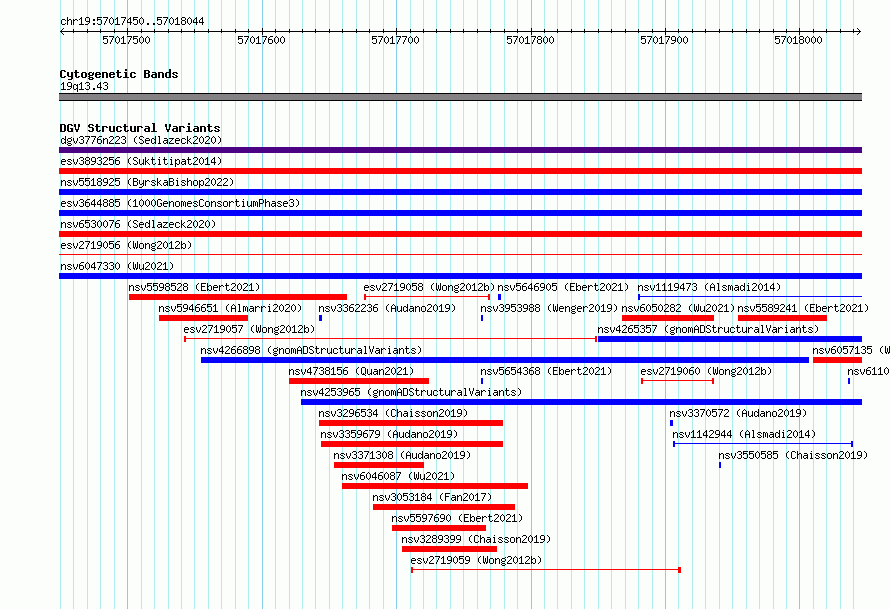Open the esv3893256 (Suktitipat2014) variant
Viewport: 890px width, 609px height.
tap(141, 161)
